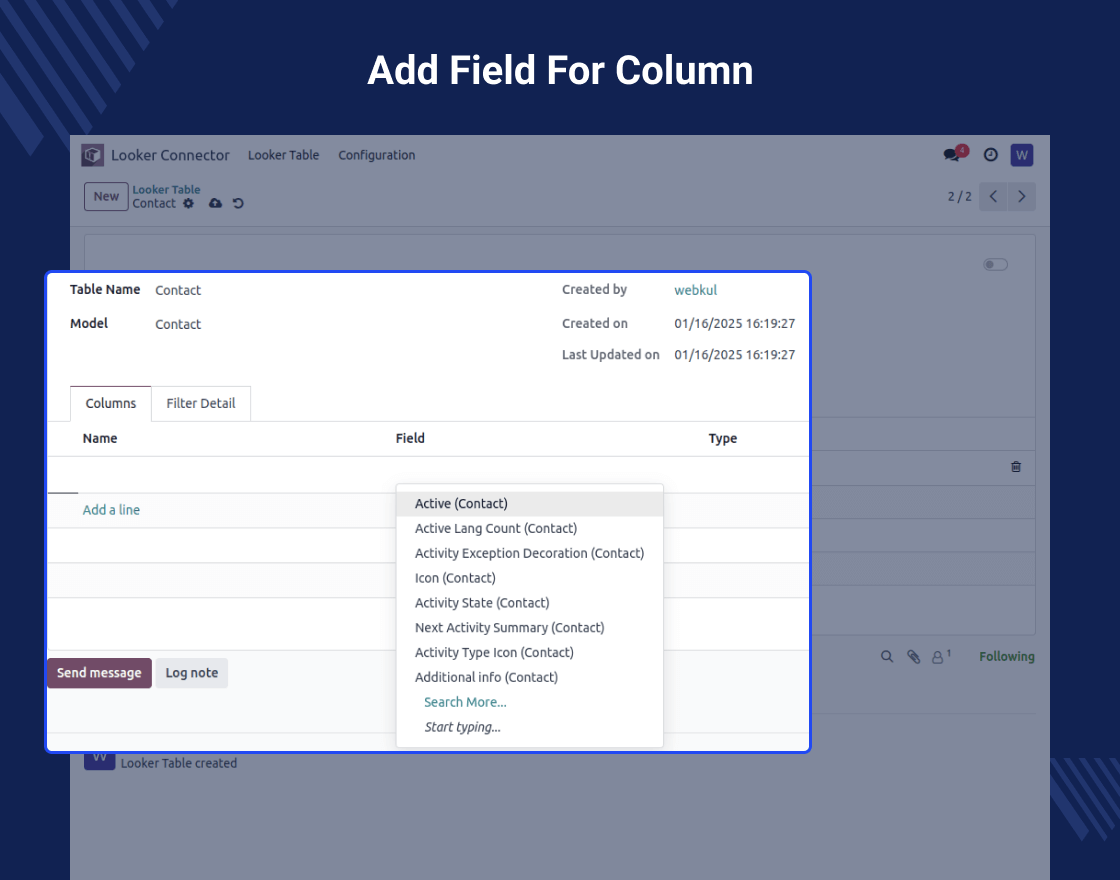Click Add a line link
Viewport: 1120px width, 880px height.
pos(111,510)
